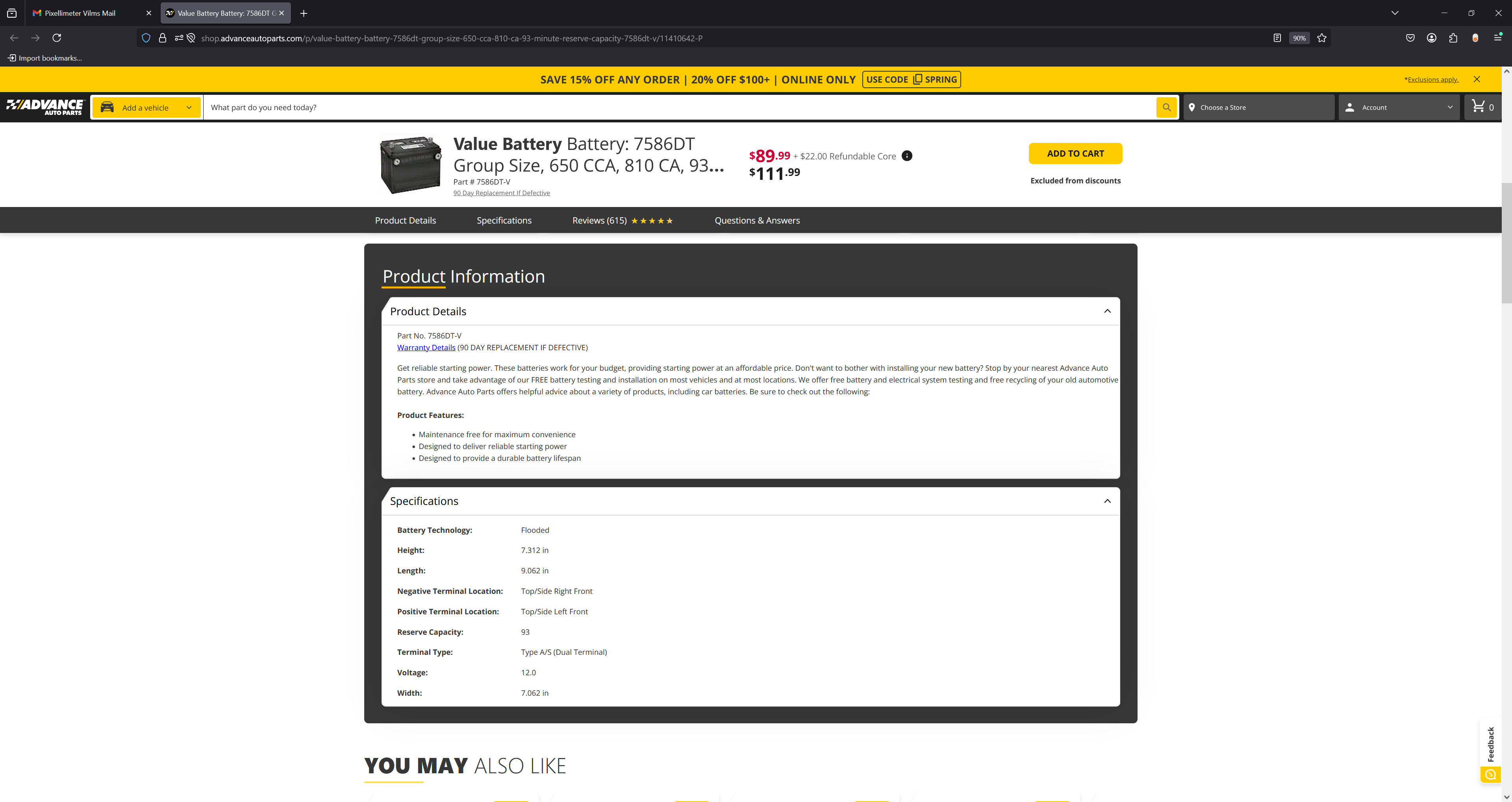Toggle reader view icon

1277,38
